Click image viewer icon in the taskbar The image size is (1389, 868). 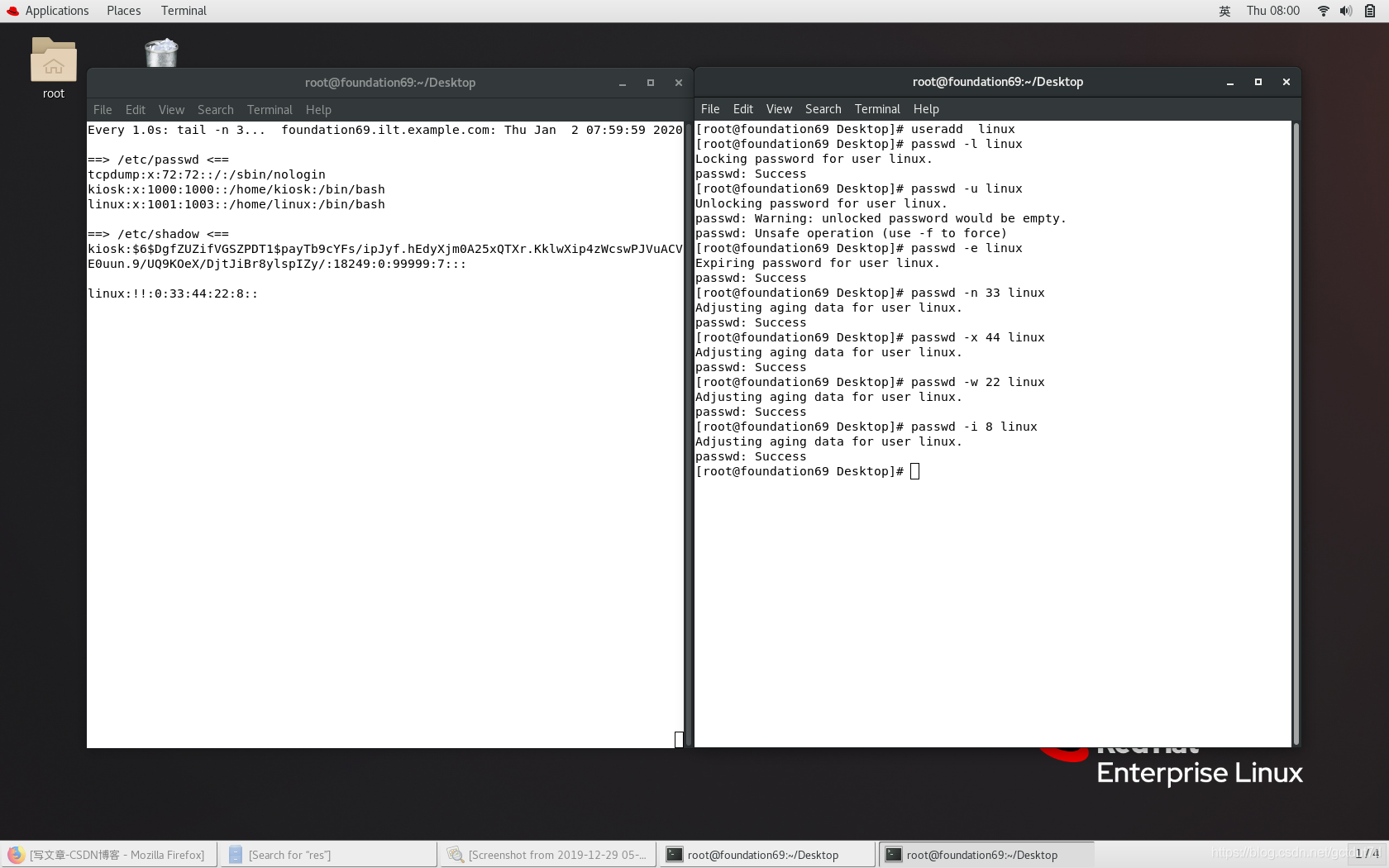[x=456, y=855]
